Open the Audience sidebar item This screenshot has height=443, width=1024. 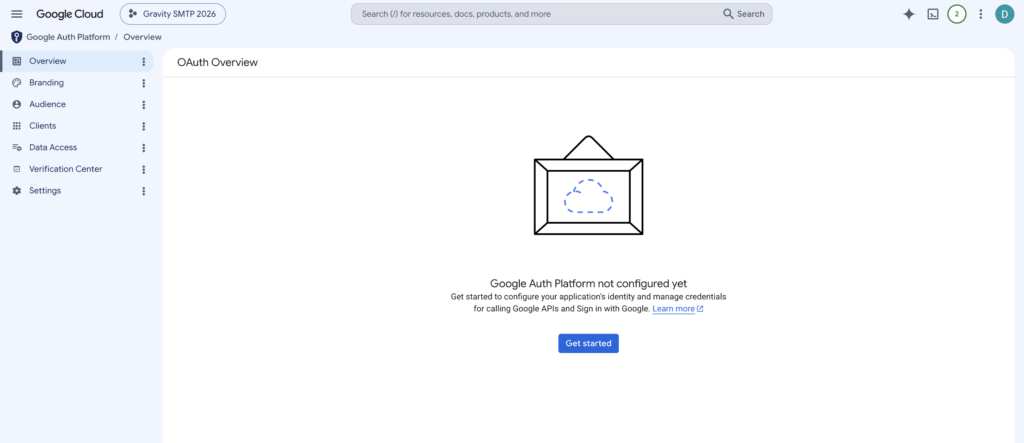coord(77,105)
